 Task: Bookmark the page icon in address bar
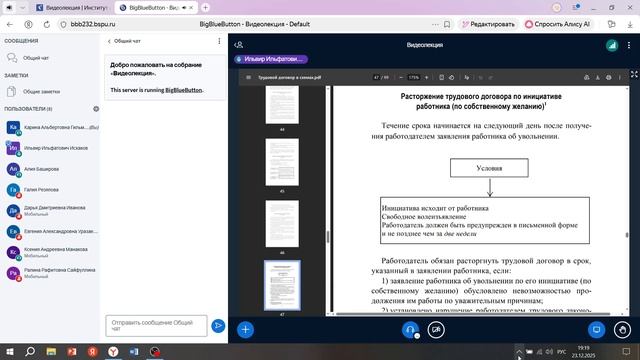coord(447,24)
